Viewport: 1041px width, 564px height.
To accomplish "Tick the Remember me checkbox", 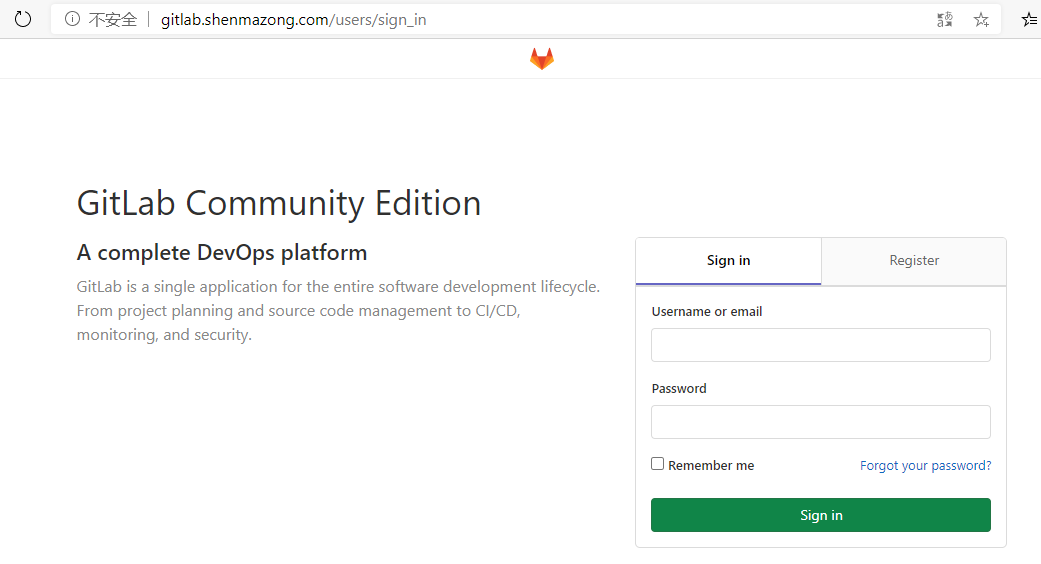I will click(x=657, y=464).
